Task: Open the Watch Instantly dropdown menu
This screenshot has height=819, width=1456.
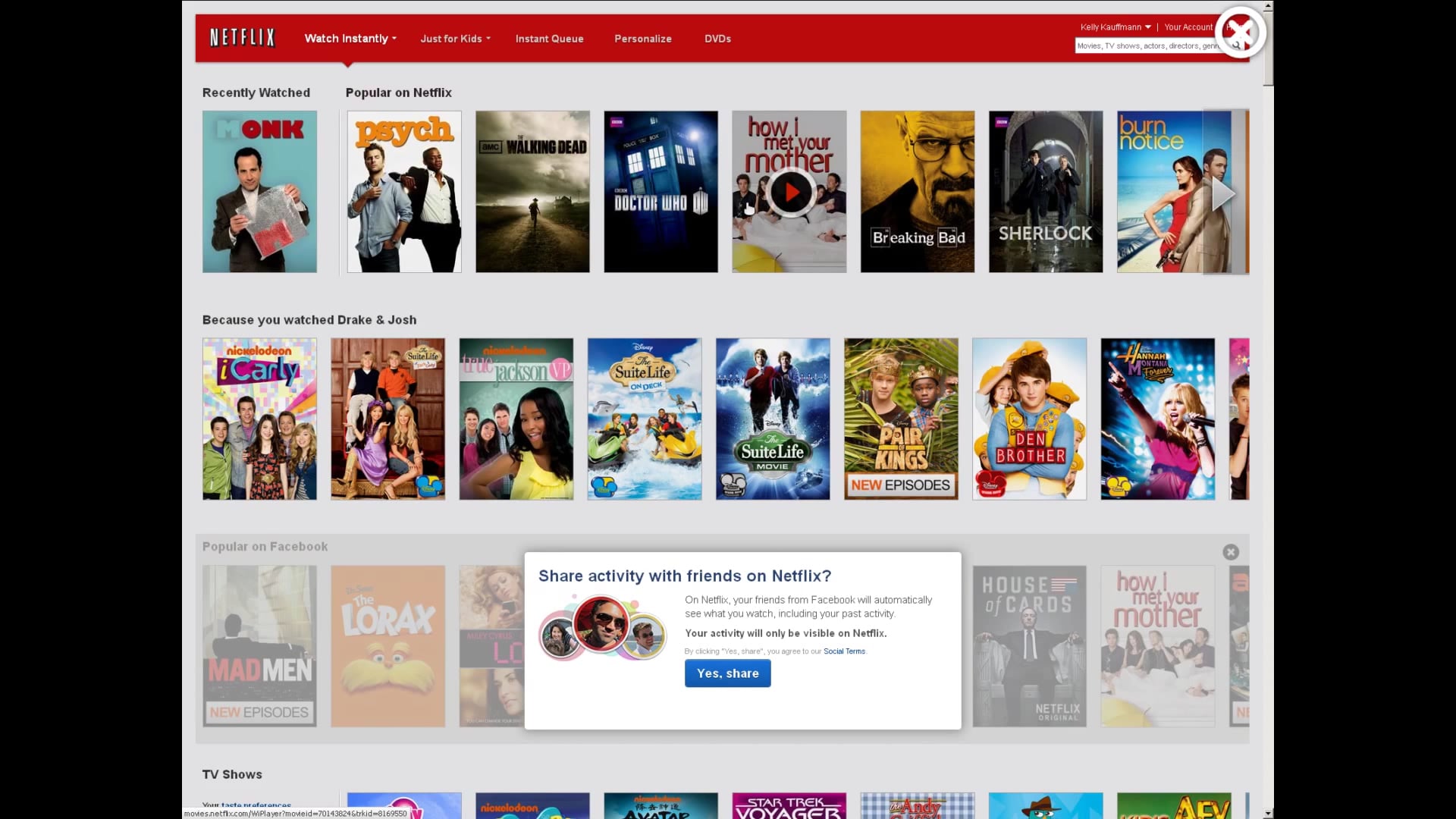Action: pos(350,39)
